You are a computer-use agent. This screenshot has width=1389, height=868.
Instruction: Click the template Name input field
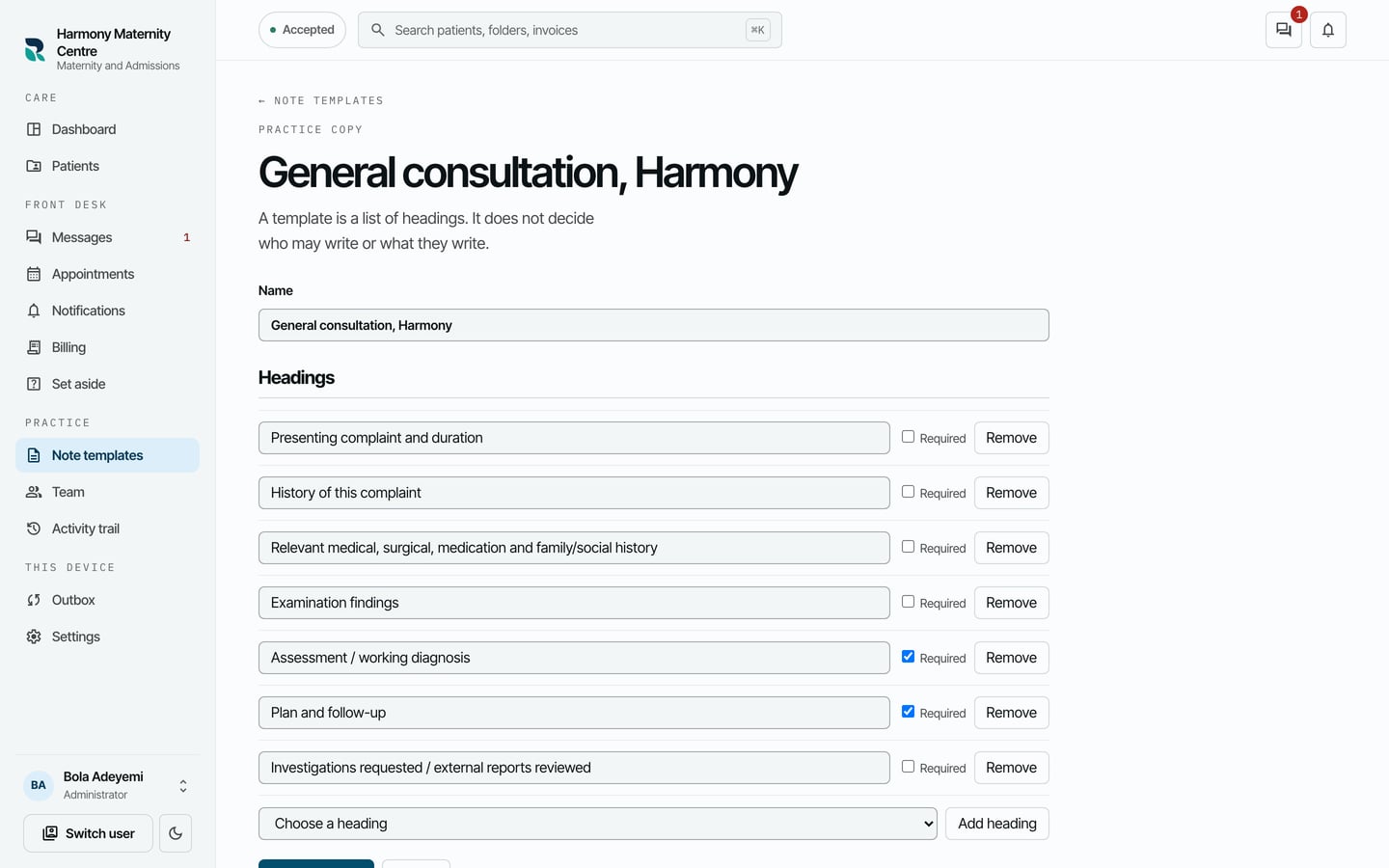(x=654, y=325)
